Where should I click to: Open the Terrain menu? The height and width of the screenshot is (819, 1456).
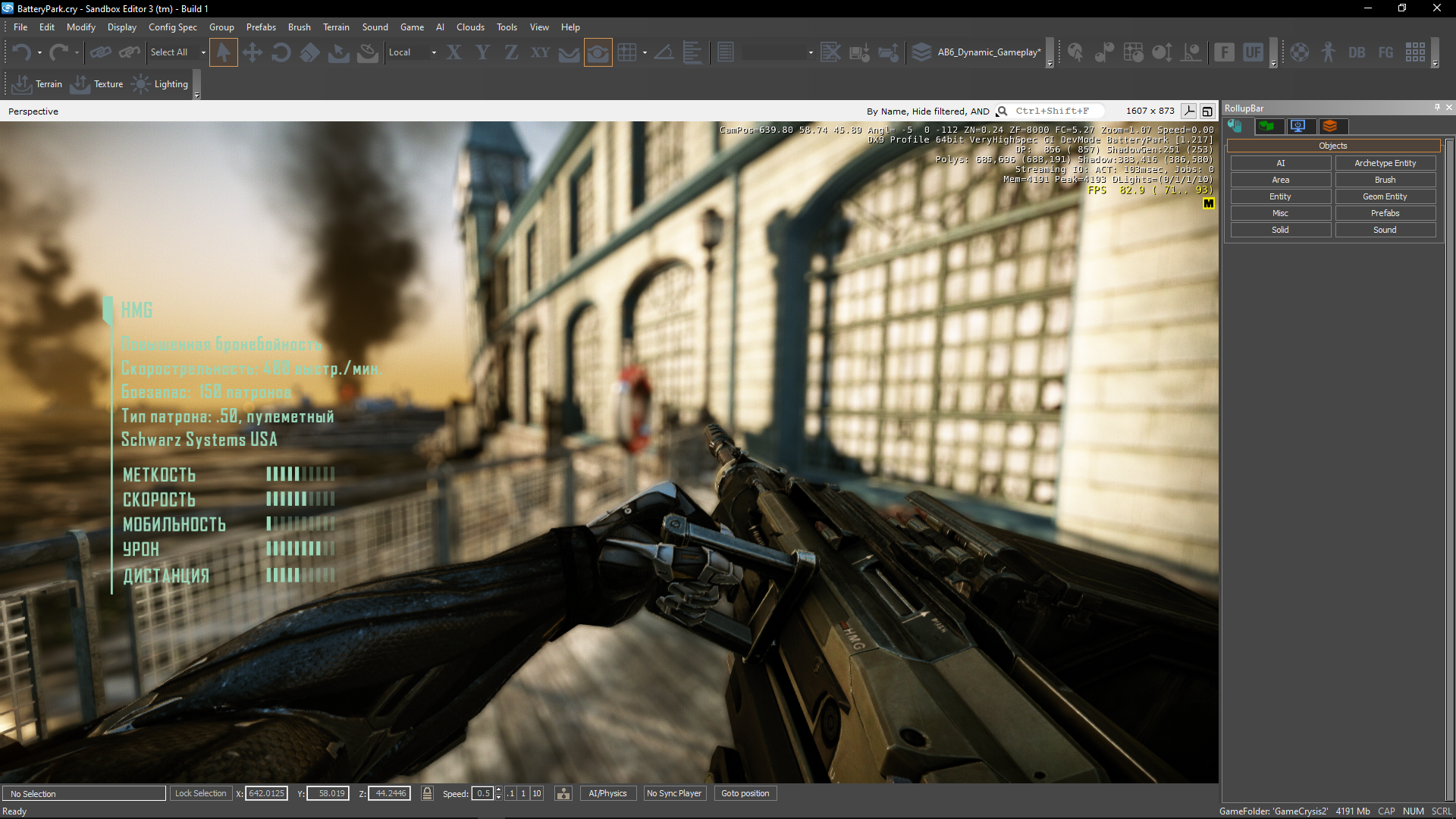[x=336, y=27]
